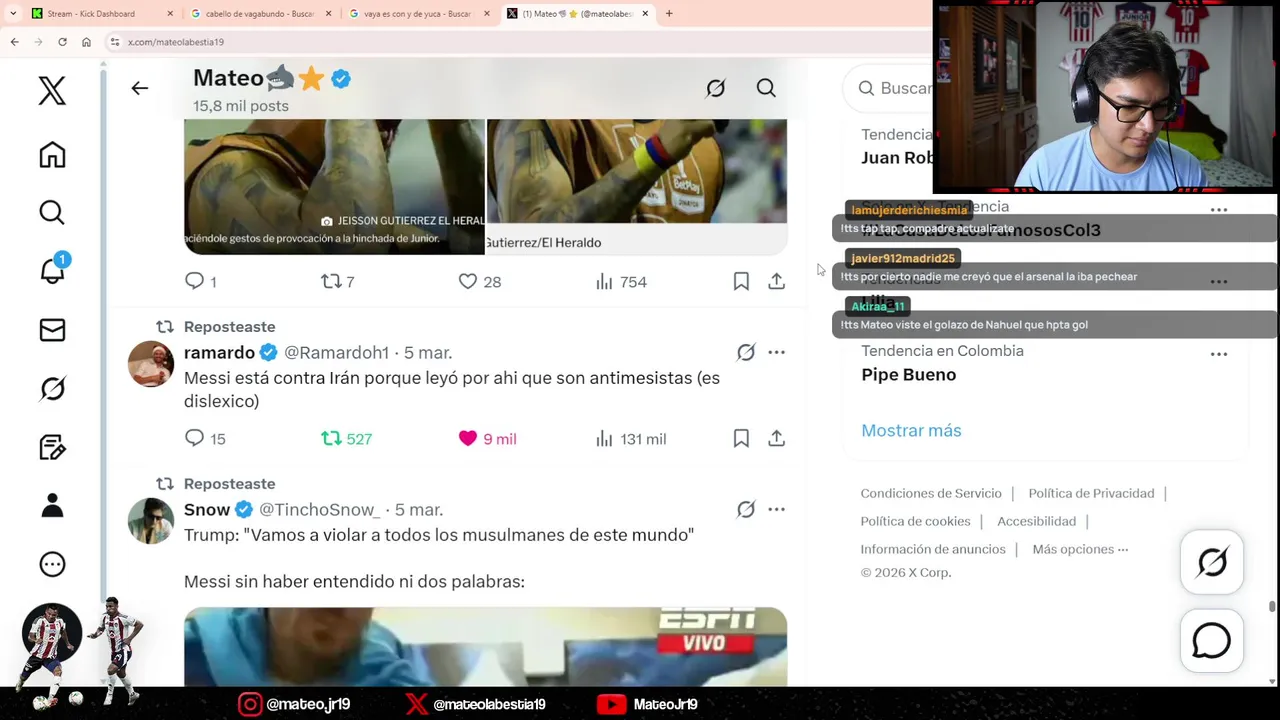Open the X home logo in sidebar
The height and width of the screenshot is (720, 1280).
tap(52, 91)
